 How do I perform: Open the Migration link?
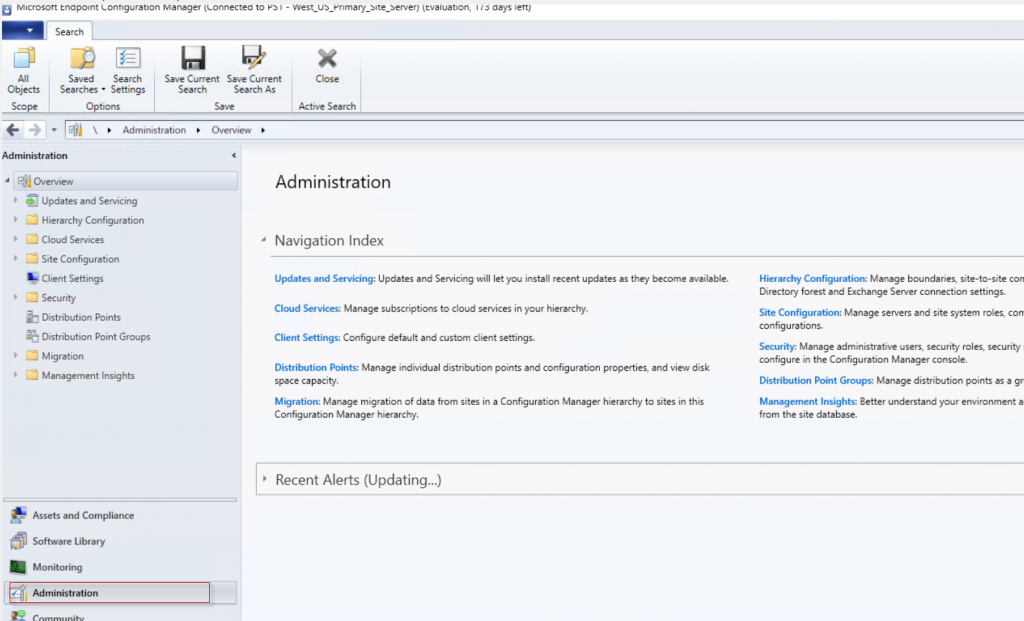[297, 402]
